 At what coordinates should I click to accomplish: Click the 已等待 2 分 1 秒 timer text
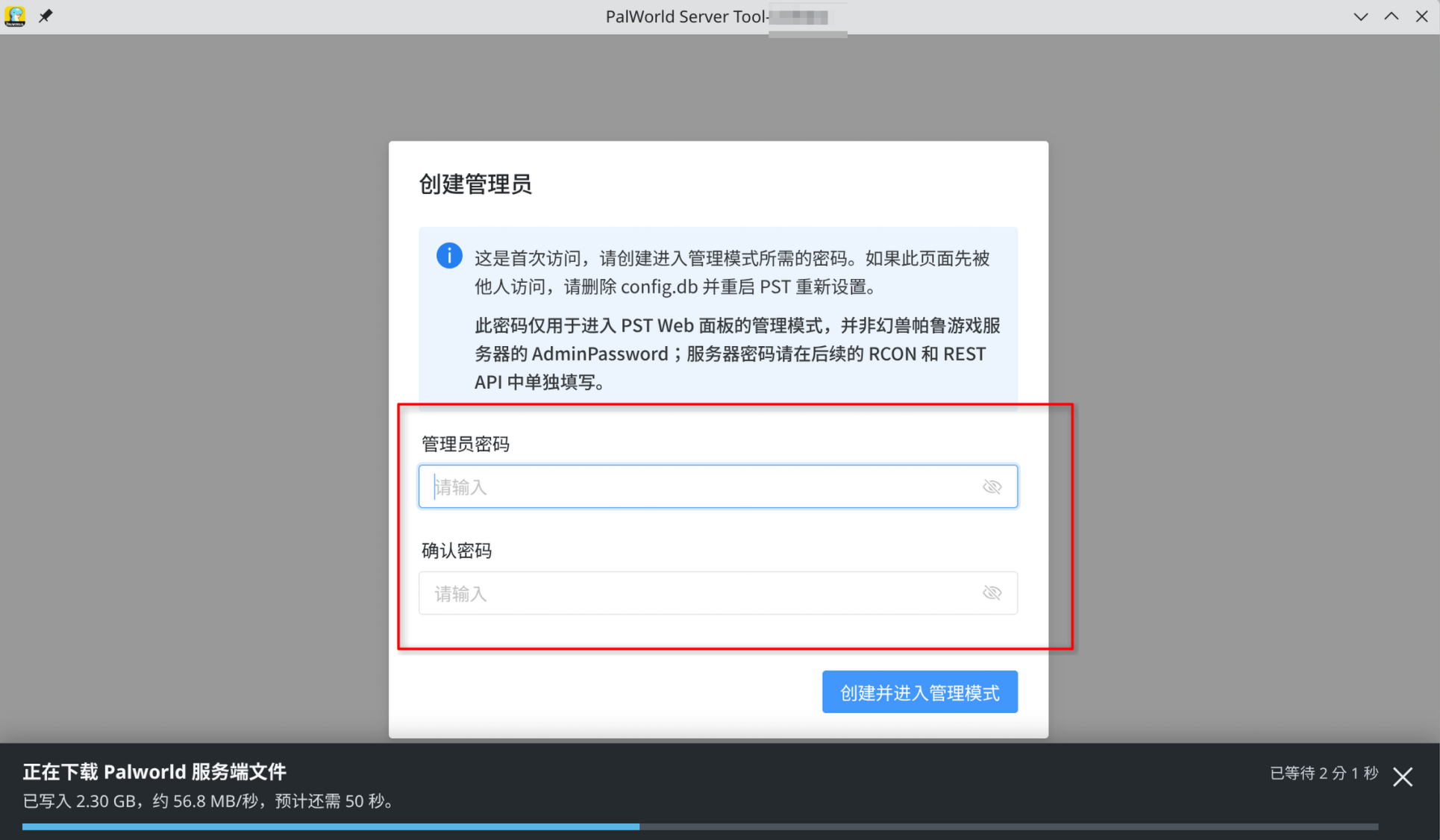click(x=1324, y=773)
